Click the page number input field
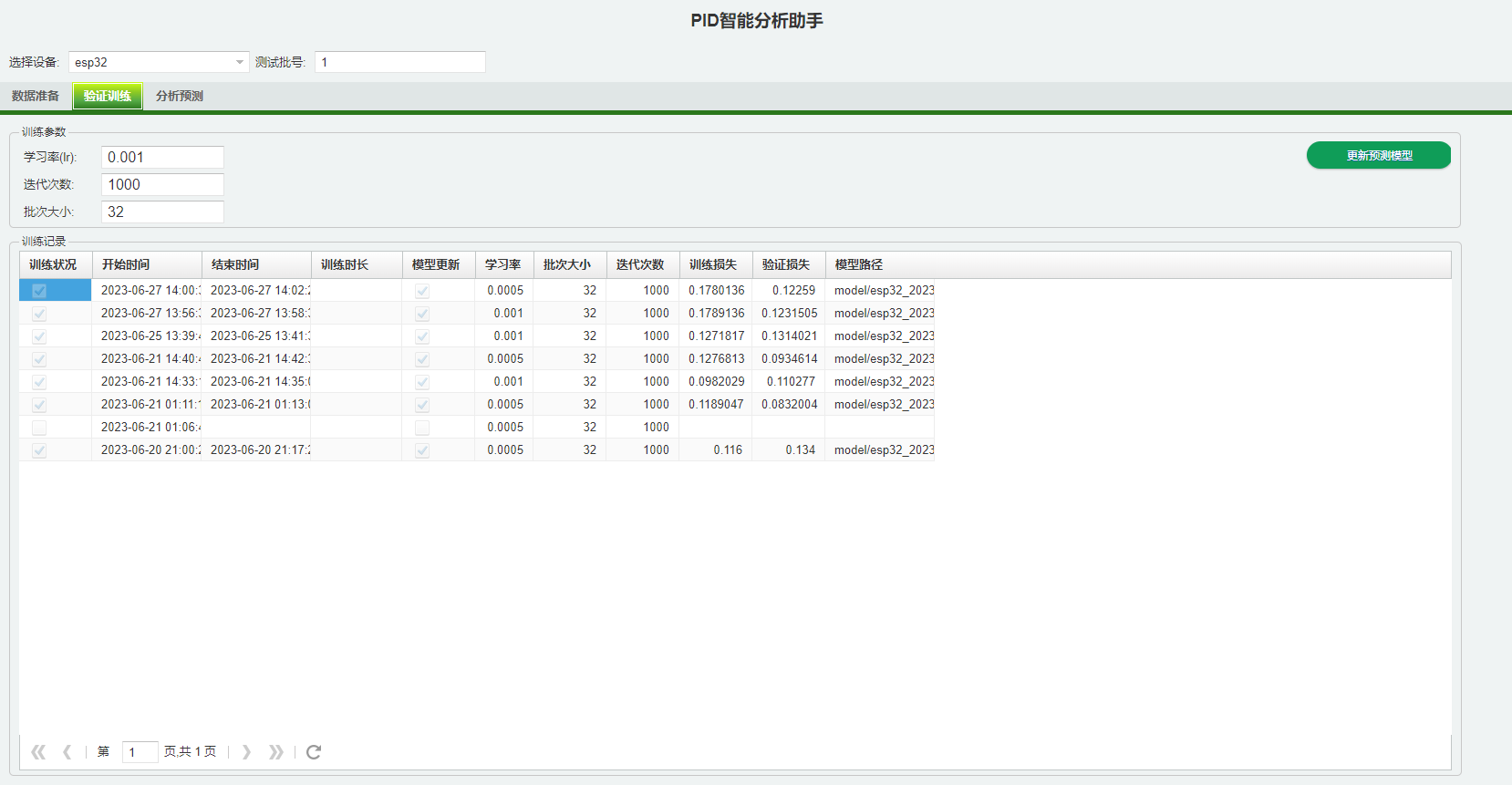1512x785 pixels. [140, 752]
